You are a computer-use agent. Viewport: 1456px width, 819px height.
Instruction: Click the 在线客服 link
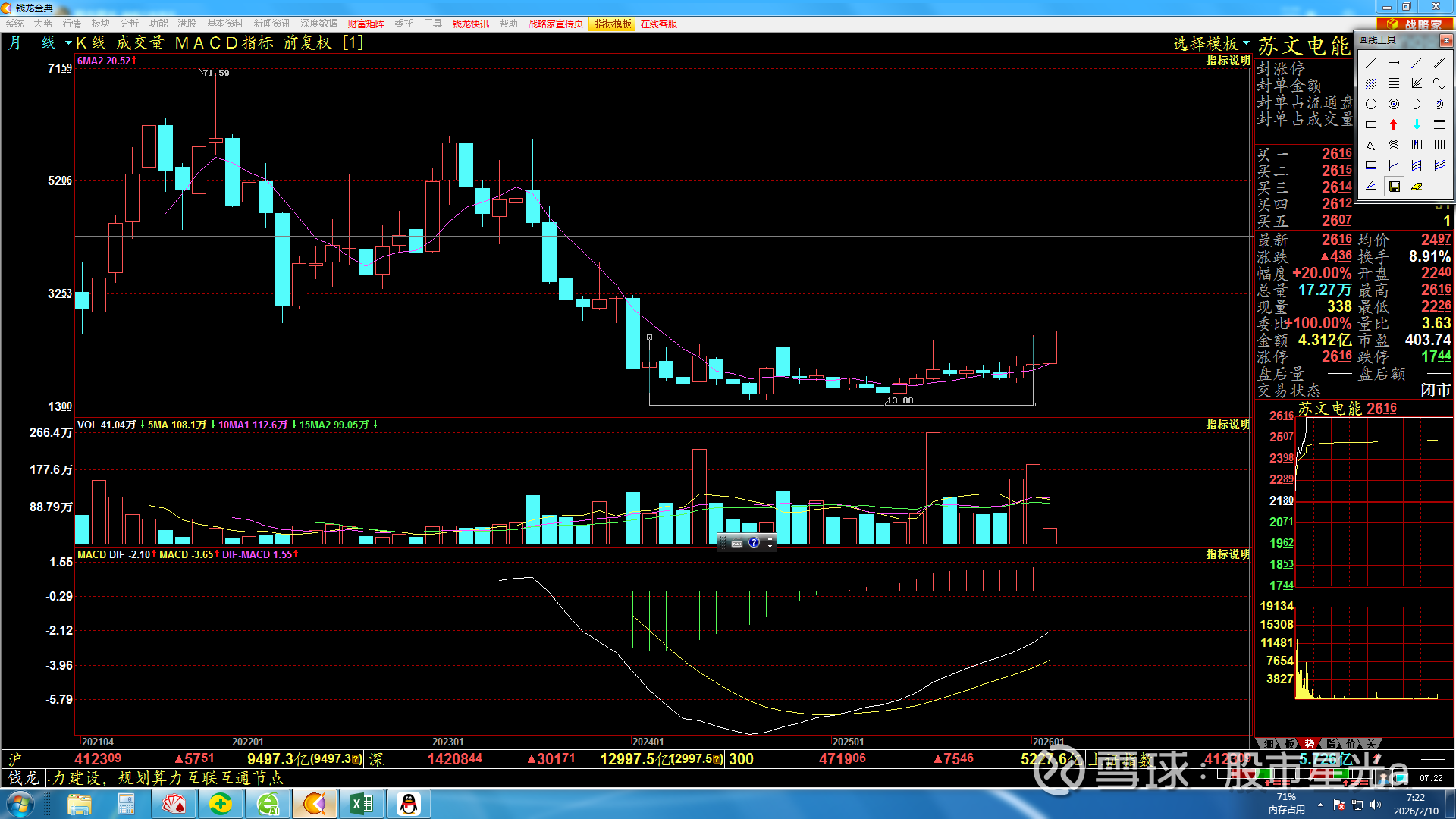658,24
